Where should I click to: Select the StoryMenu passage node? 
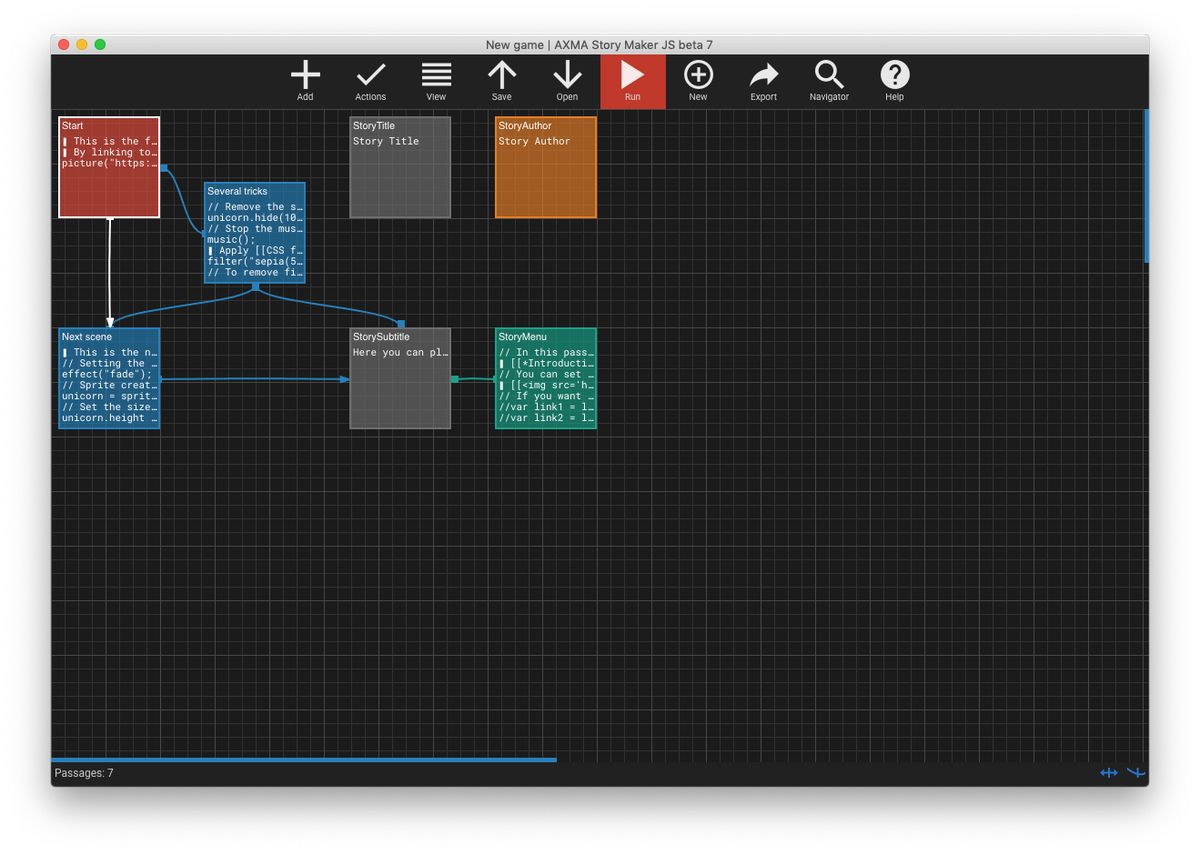click(x=545, y=380)
